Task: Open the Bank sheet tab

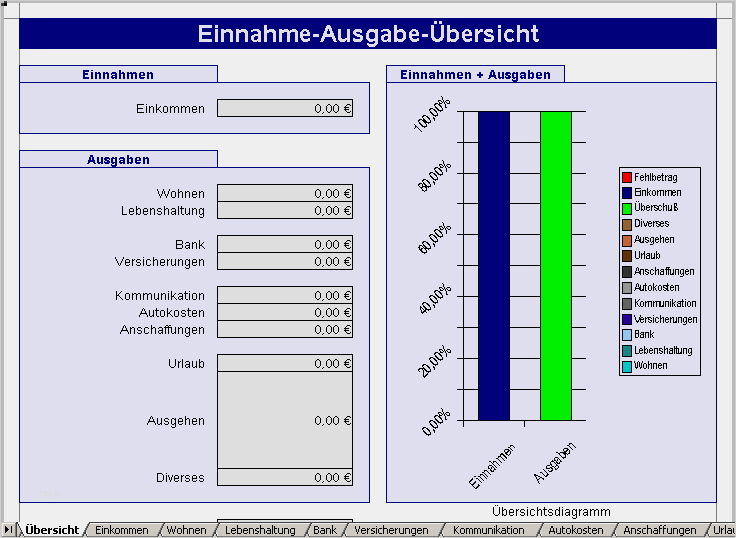Action: tap(325, 530)
